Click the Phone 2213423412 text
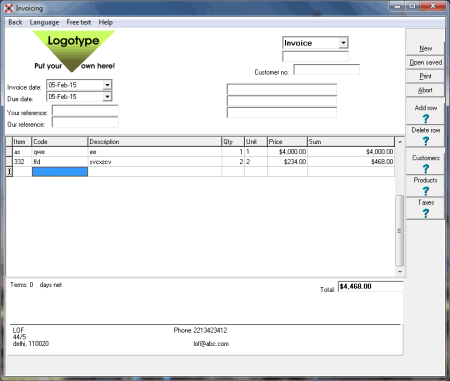The width and height of the screenshot is (450, 381). [200, 330]
